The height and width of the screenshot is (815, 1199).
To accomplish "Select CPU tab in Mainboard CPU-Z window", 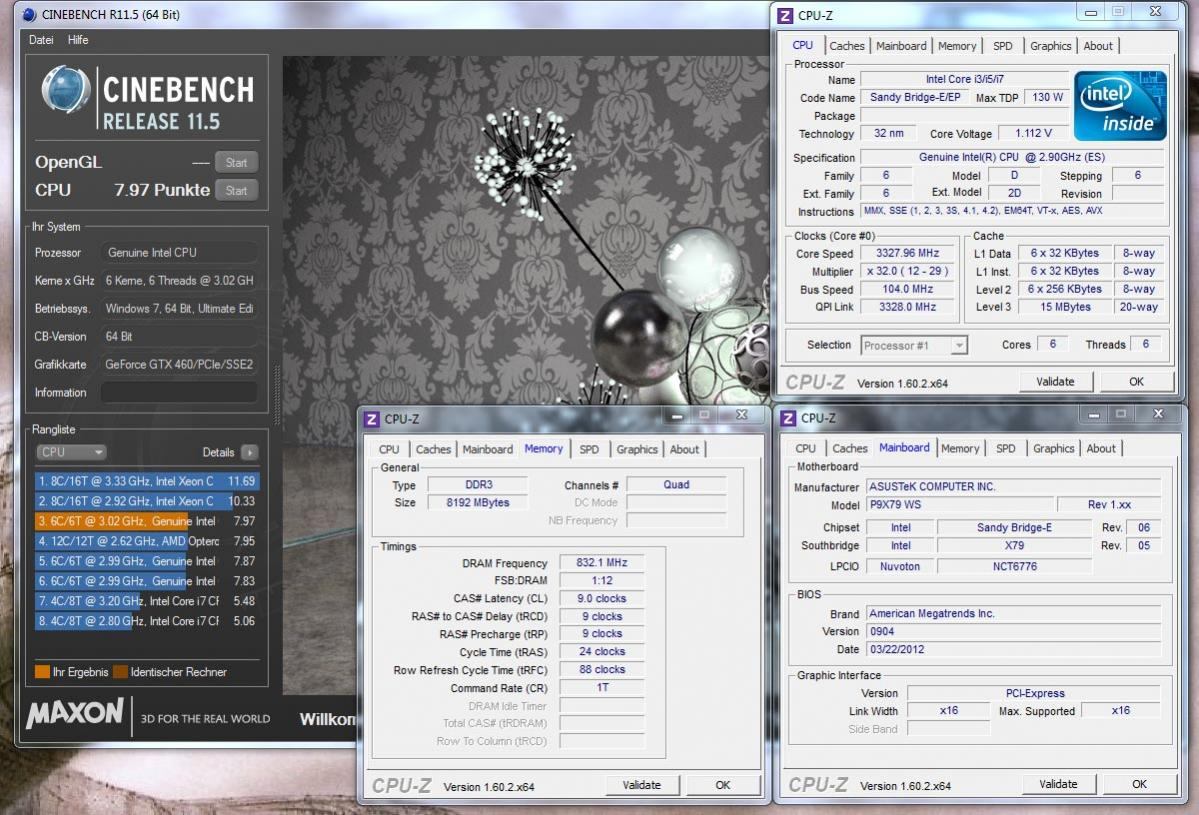I will click(805, 449).
